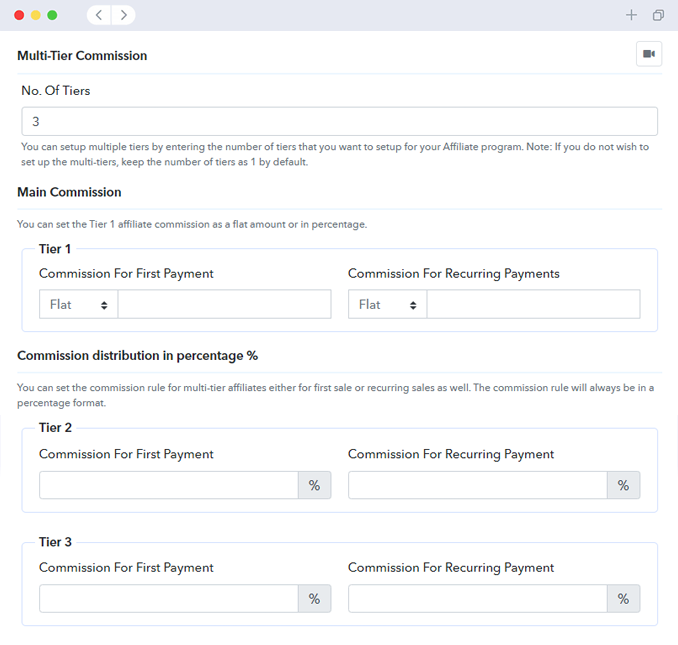Image resolution: width=678 pixels, height=645 pixels.
Task: Click the red close window button
Action: 19,15
